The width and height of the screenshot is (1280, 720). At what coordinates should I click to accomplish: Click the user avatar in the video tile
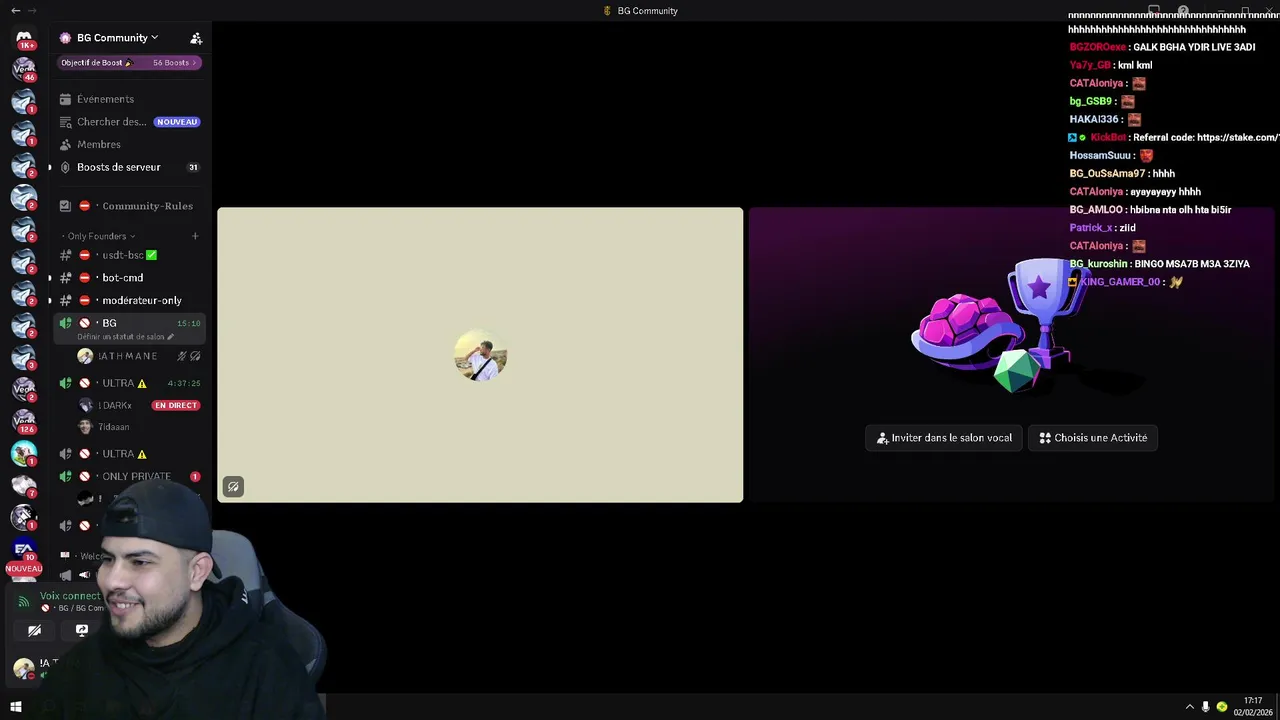point(480,355)
